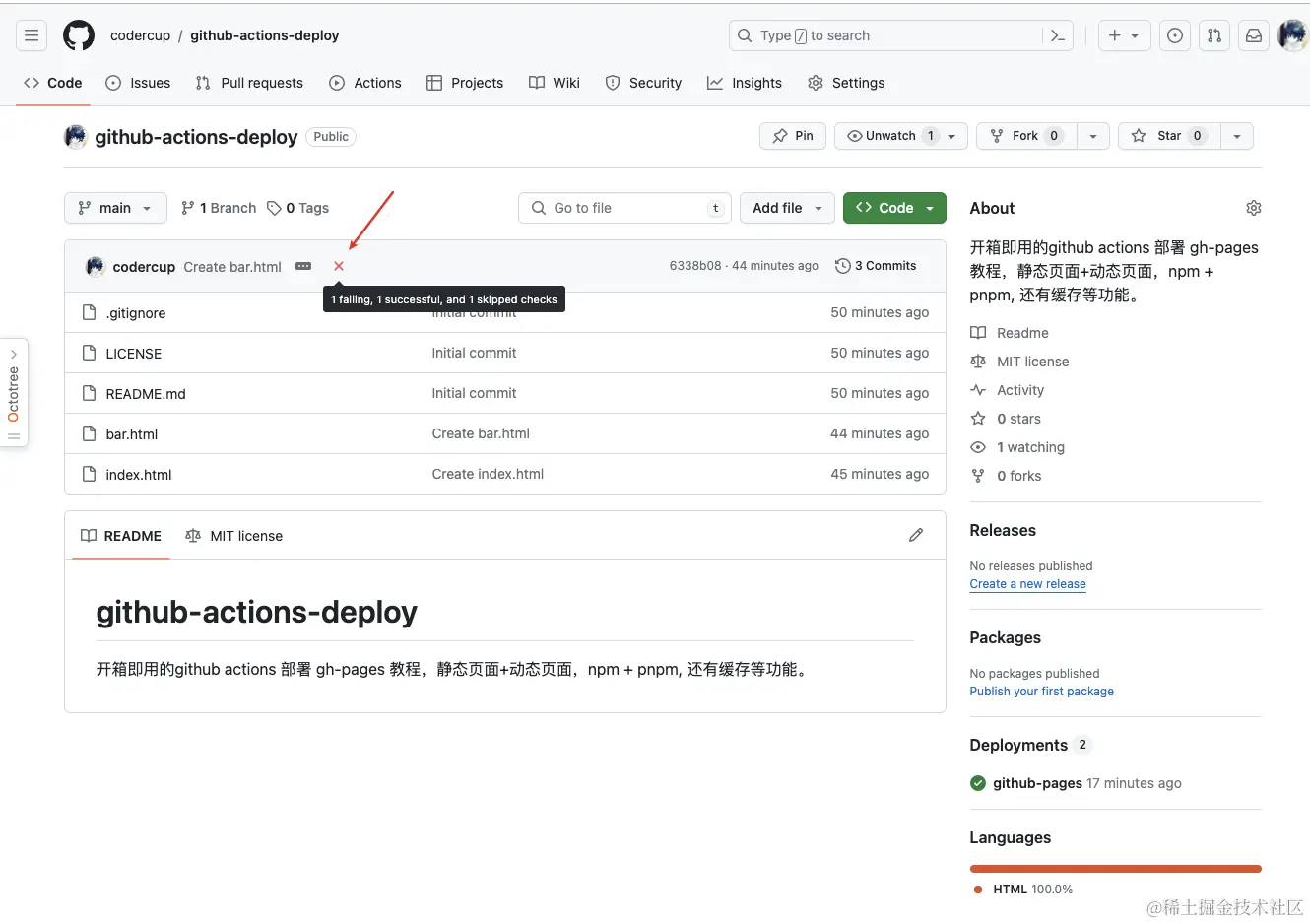Expand commit message ellipsis button
Image resolution: width=1310 pixels, height=924 pixels.
[x=303, y=267]
